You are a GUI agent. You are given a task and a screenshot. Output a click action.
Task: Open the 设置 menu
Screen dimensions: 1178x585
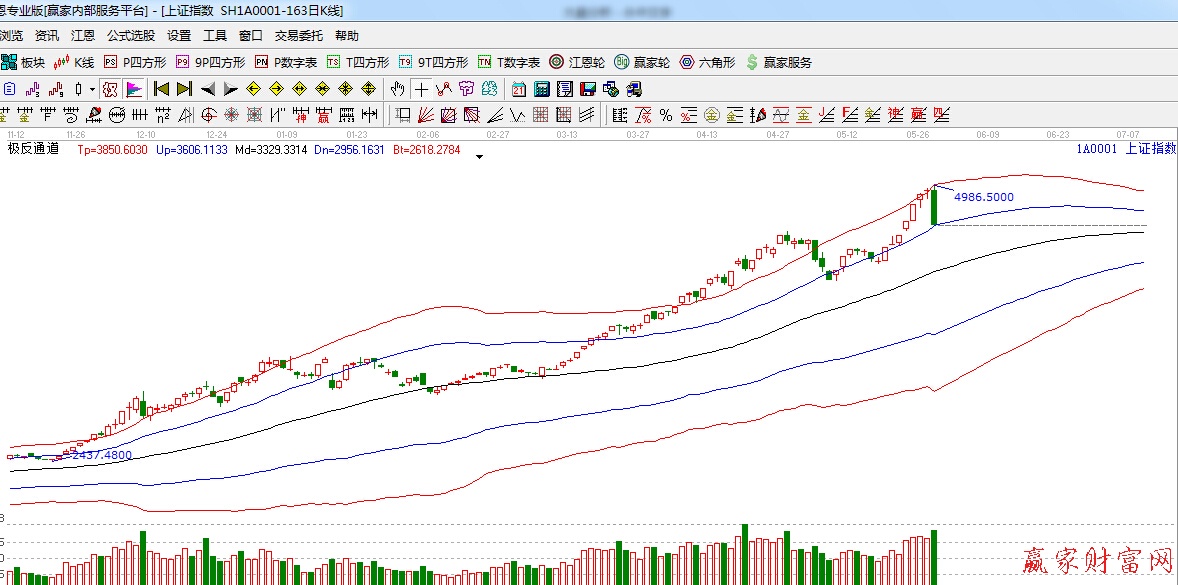179,36
